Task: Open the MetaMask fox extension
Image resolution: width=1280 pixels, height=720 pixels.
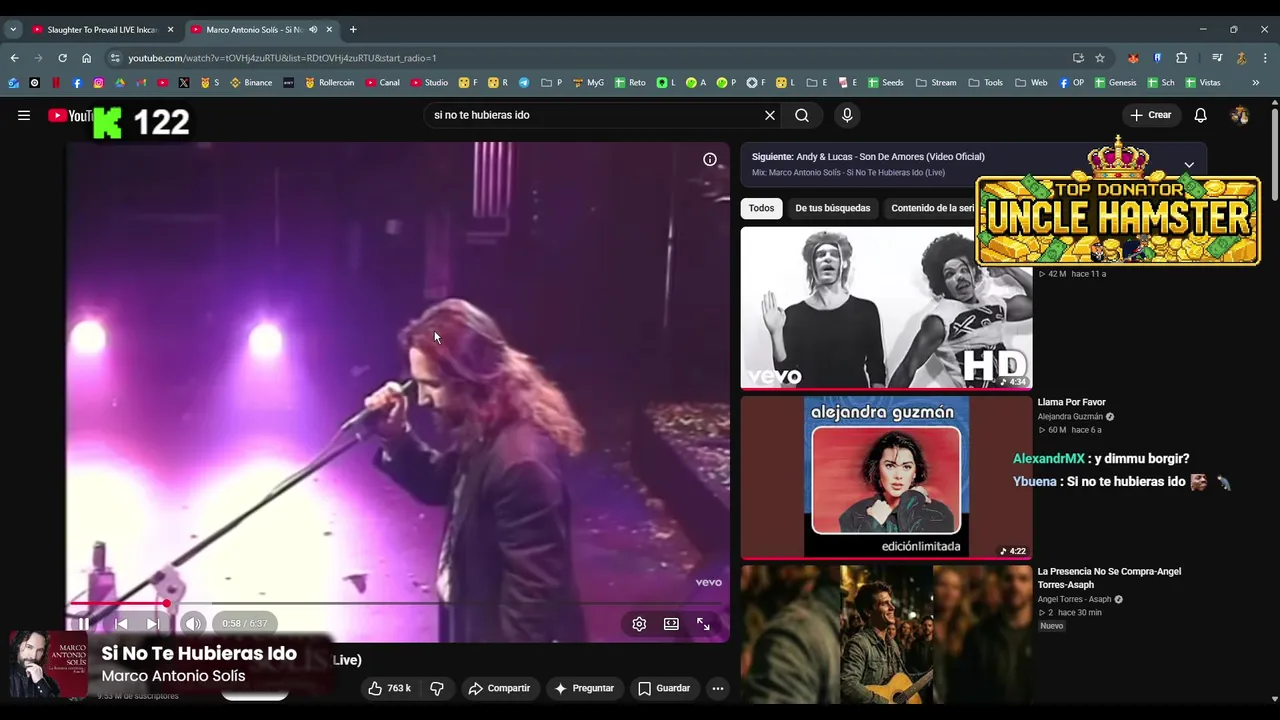Action: (x=1133, y=58)
